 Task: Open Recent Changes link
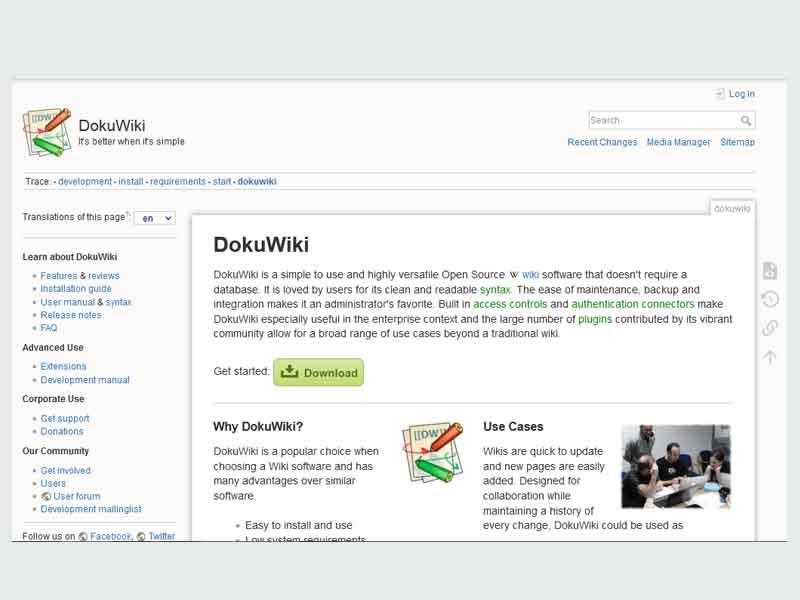click(x=602, y=142)
